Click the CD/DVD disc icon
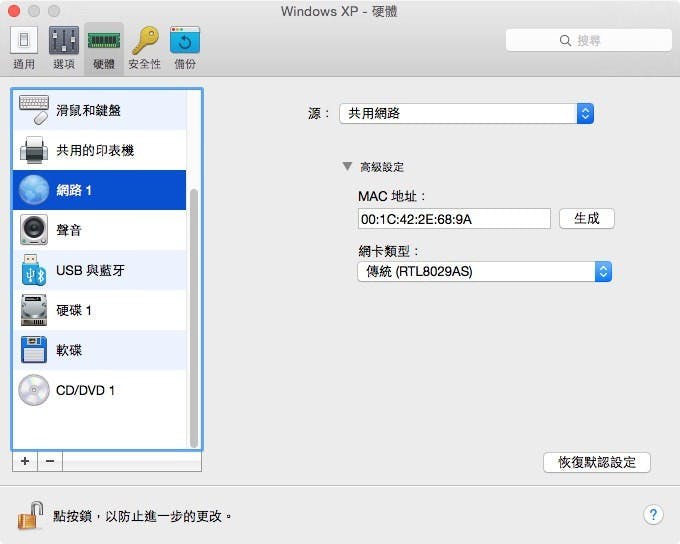The image size is (680, 544). (x=34, y=390)
